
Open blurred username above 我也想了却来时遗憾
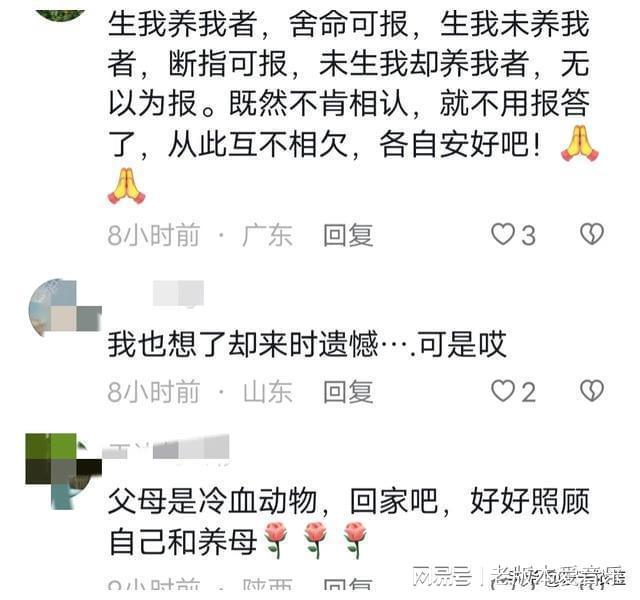click(178, 293)
